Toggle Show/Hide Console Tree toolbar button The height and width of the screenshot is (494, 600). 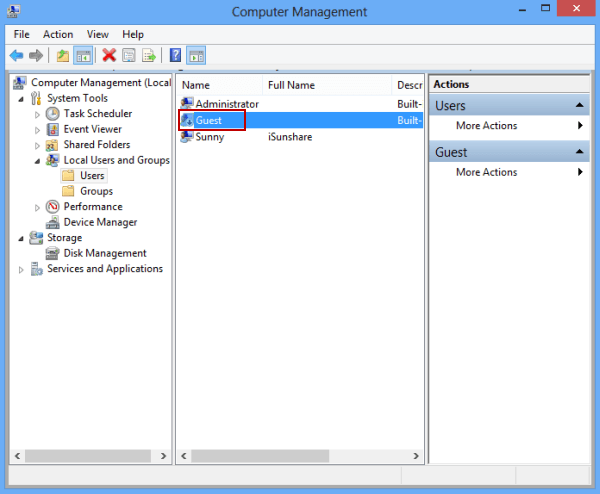82,56
